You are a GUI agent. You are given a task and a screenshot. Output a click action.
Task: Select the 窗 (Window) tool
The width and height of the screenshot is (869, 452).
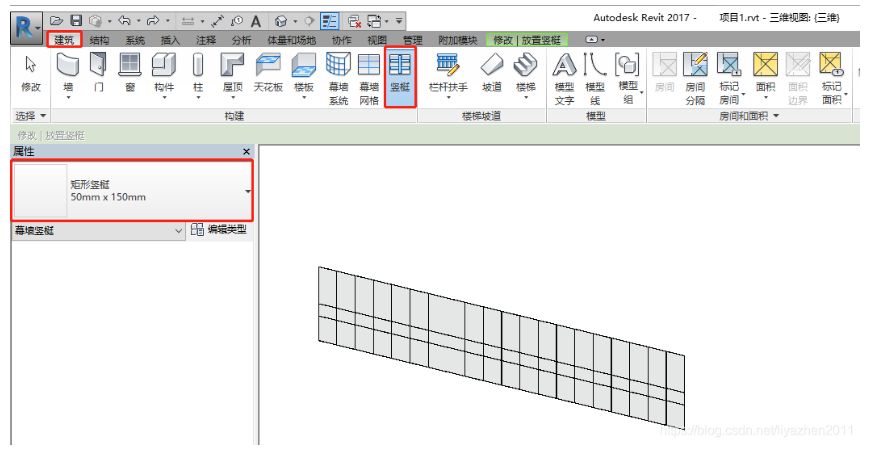pos(130,72)
